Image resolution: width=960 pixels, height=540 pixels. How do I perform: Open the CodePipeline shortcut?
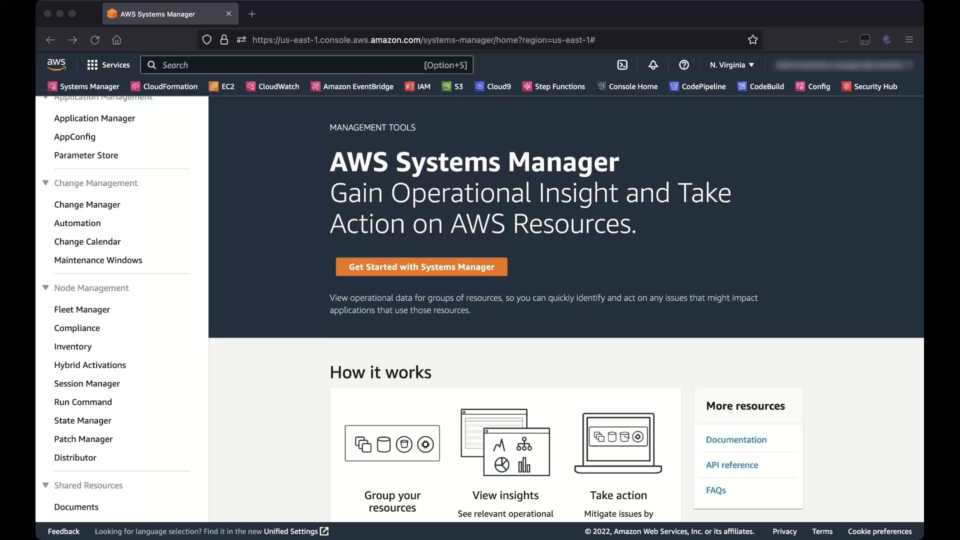point(697,86)
